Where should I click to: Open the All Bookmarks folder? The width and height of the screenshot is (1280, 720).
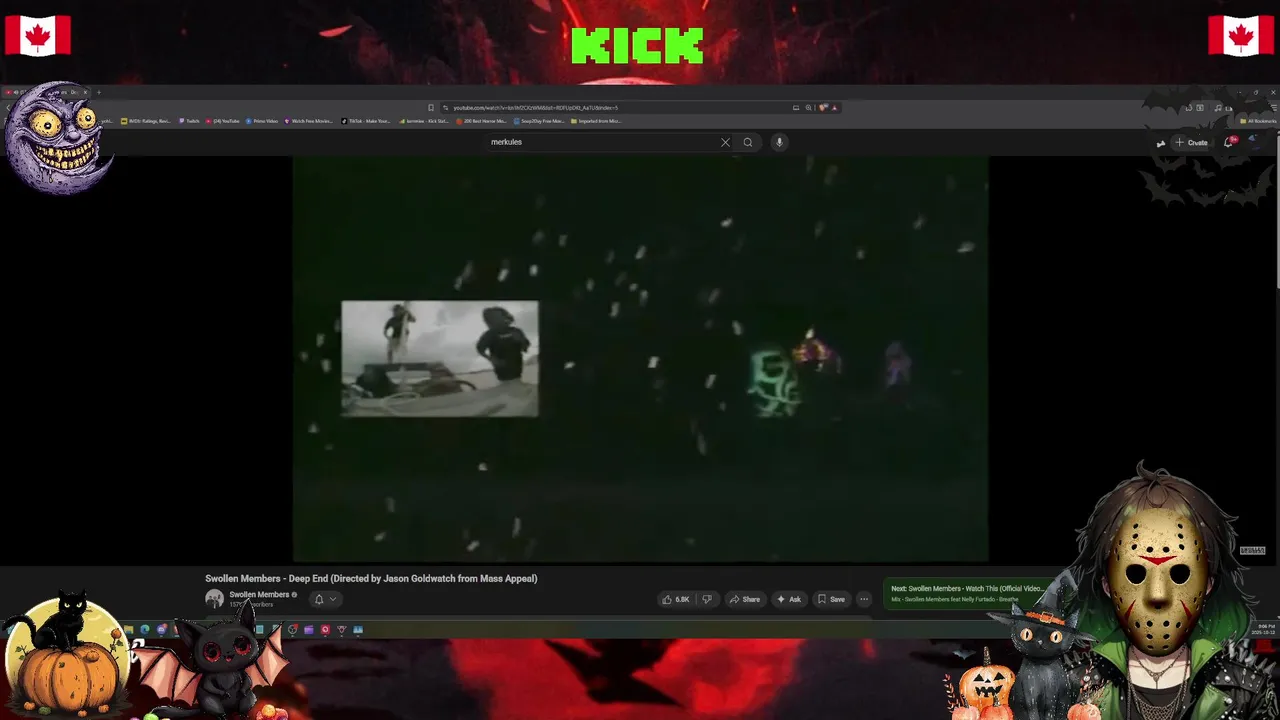pyautogui.click(x=1258, y=121)
